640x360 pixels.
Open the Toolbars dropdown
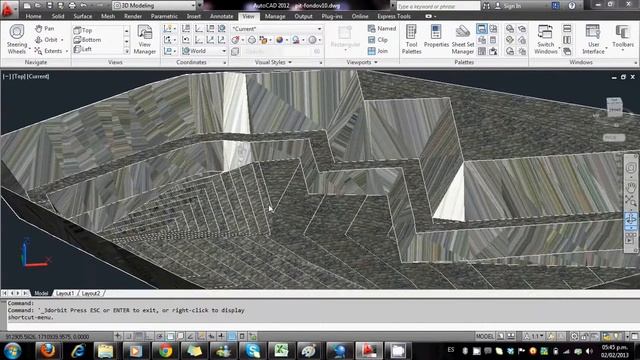[x=622, y=38]
